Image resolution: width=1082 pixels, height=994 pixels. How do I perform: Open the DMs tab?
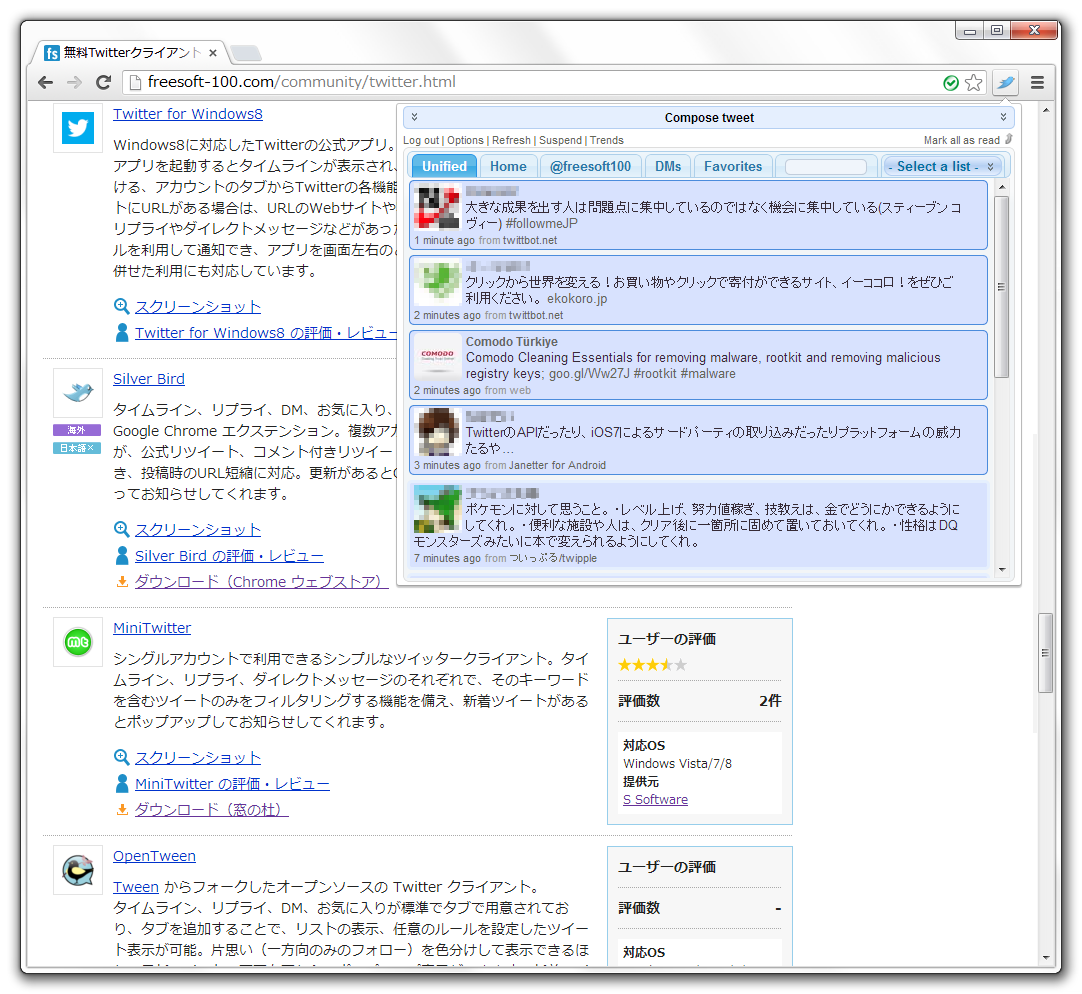click(x=668, y=166)
